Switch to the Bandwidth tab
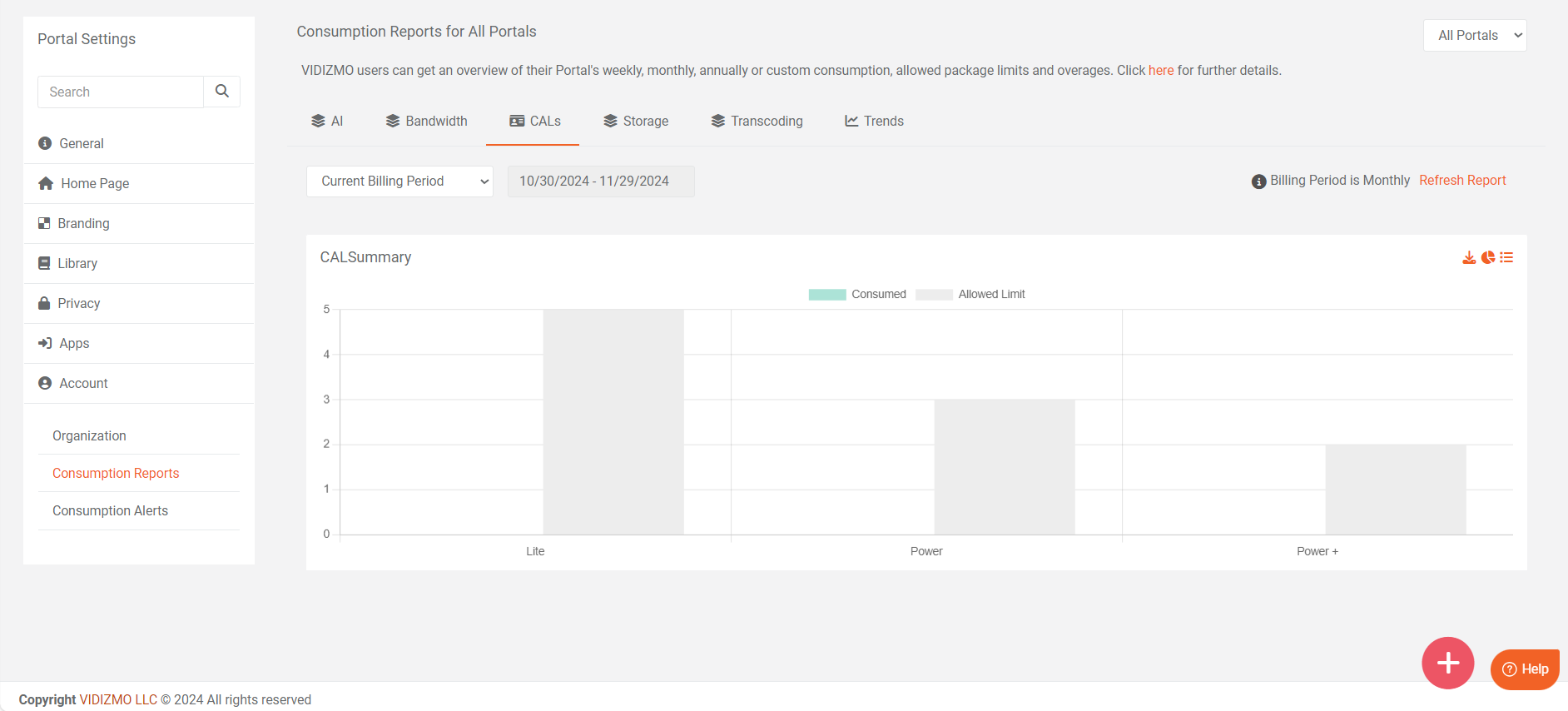1568x711 pixels. 426,122
